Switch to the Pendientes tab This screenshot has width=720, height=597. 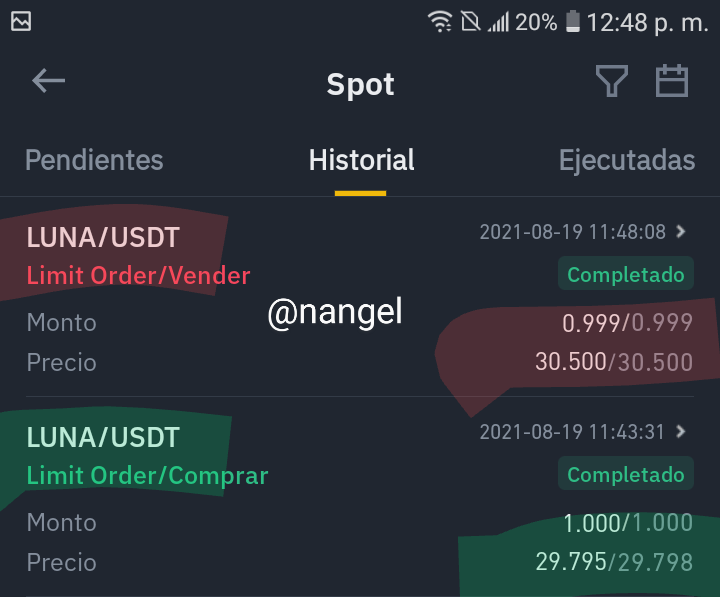(x=94, y=160)
